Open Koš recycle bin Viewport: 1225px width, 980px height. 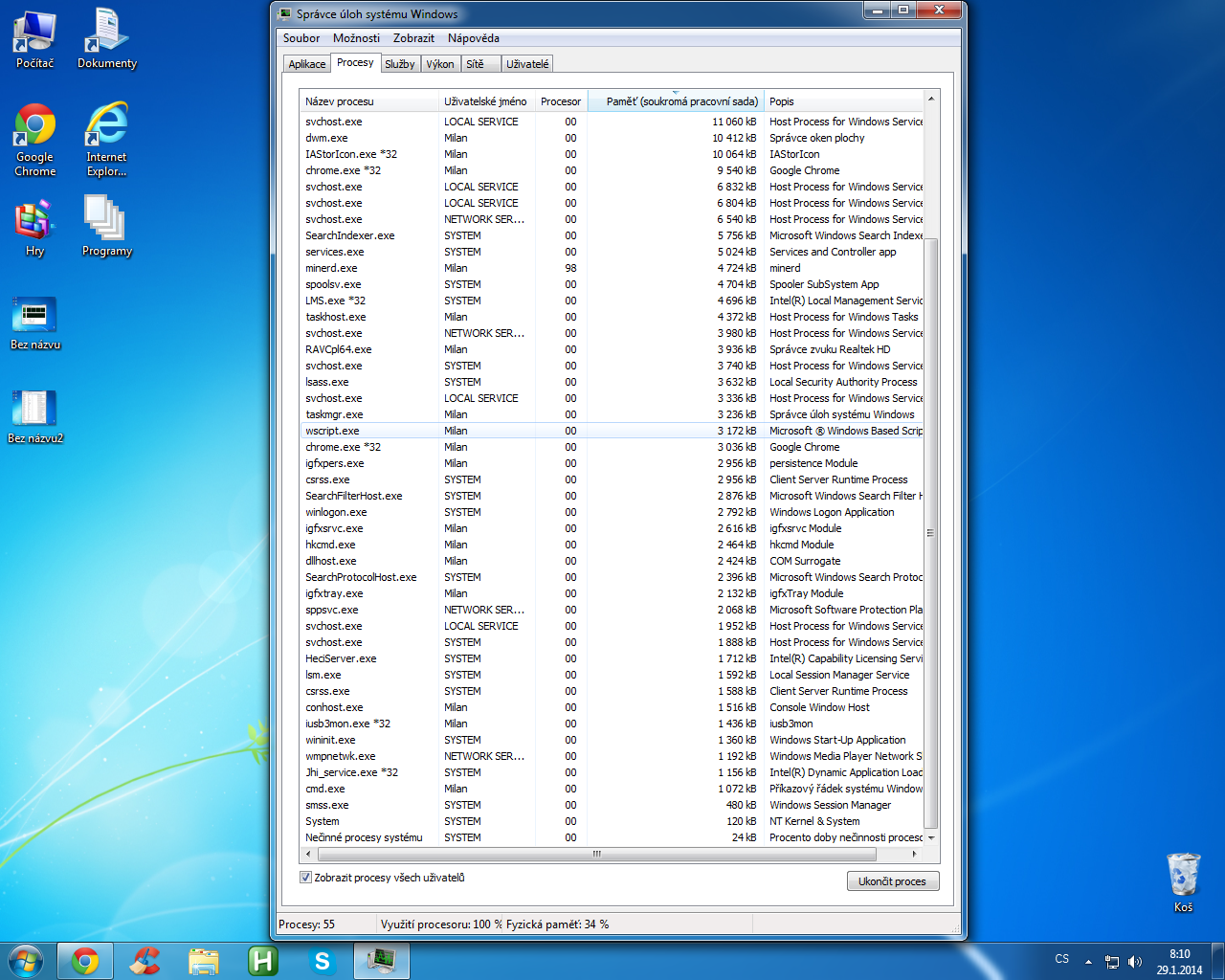[1183, 882]
